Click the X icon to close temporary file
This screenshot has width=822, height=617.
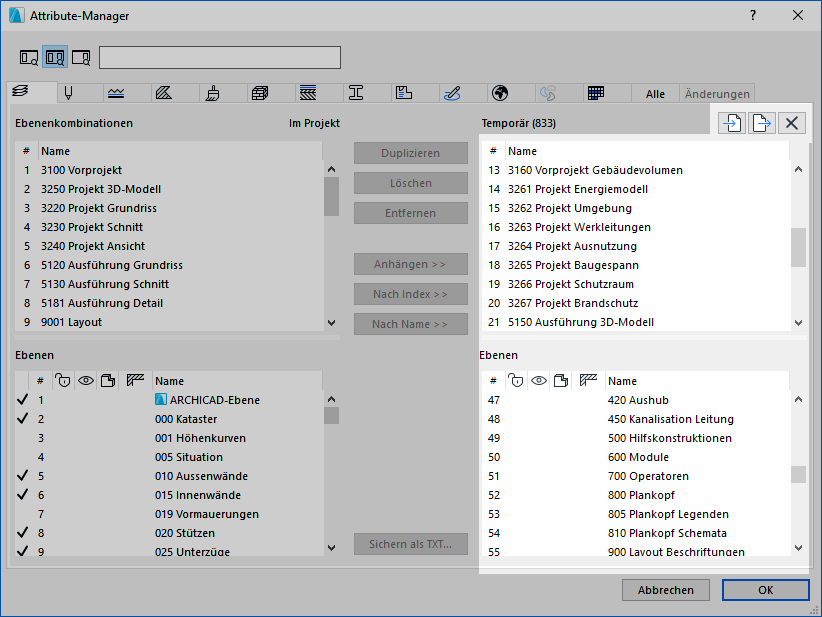792,123
